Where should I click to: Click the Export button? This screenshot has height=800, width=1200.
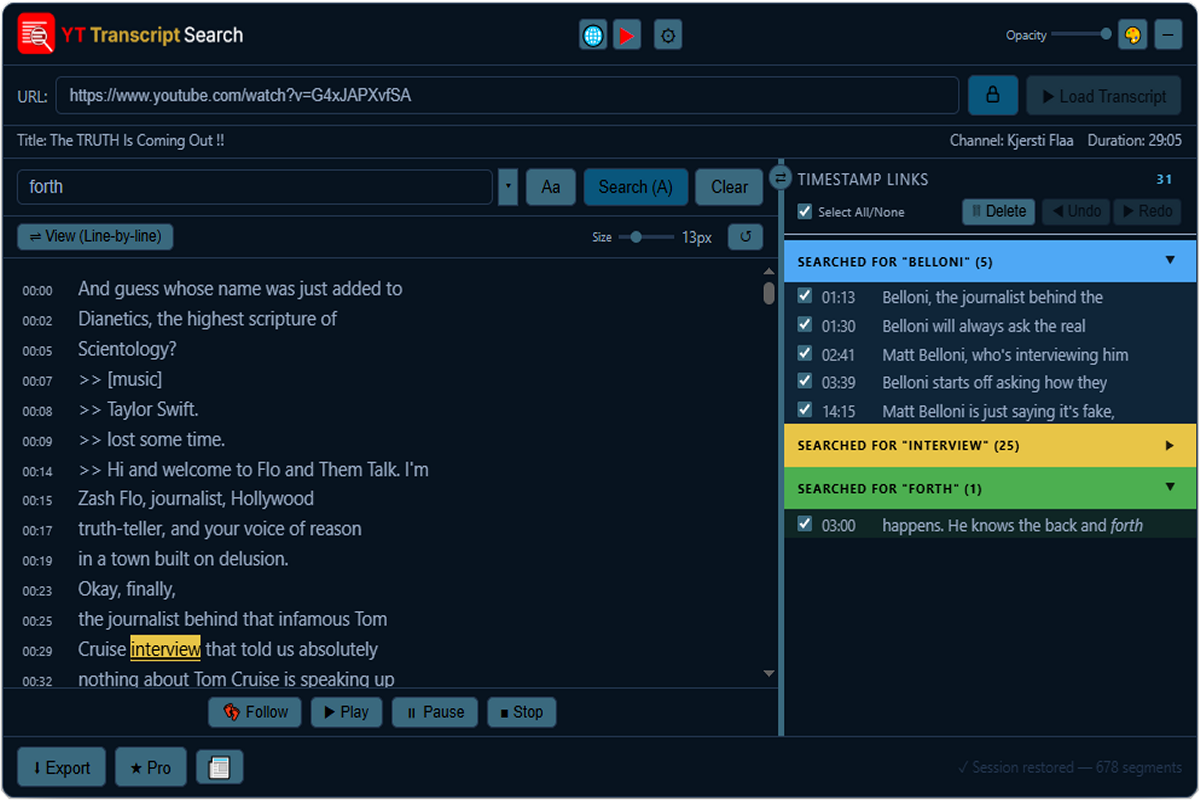click(x=61, y=768)
